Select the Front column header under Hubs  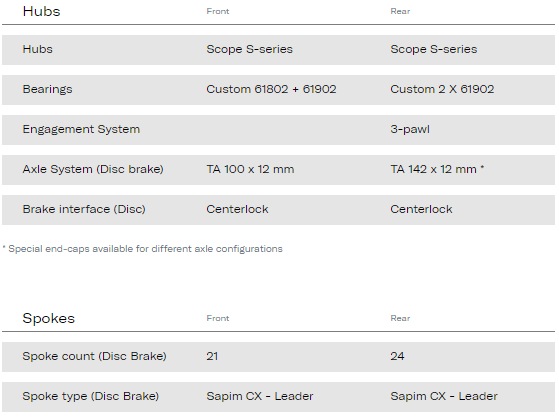tap(217, 11)
